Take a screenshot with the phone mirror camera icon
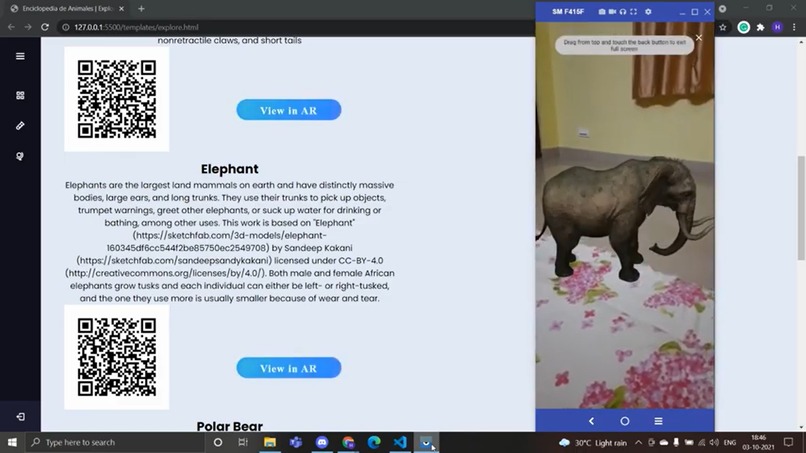 pyautogui.click(x=602, y=11)
